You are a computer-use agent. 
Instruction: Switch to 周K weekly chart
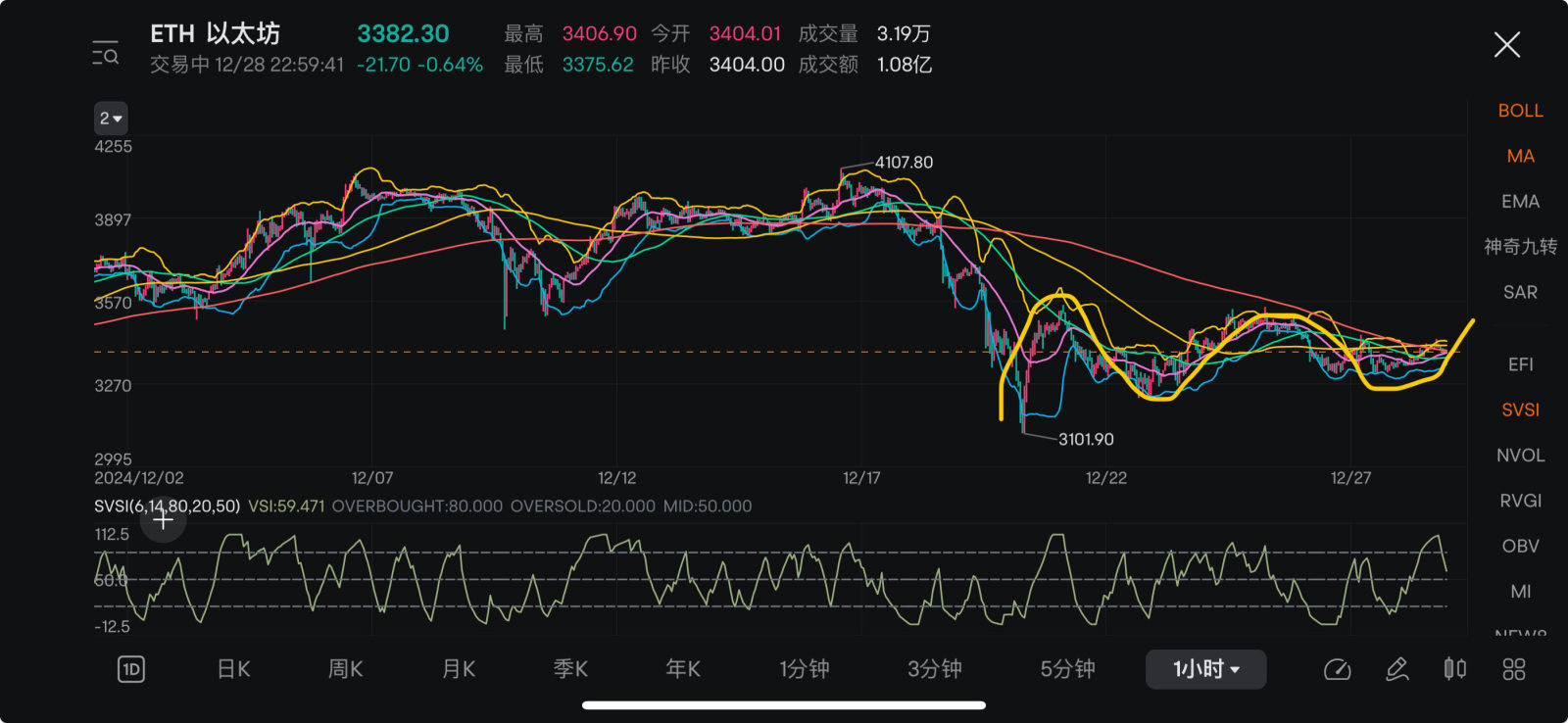(345, 669)
